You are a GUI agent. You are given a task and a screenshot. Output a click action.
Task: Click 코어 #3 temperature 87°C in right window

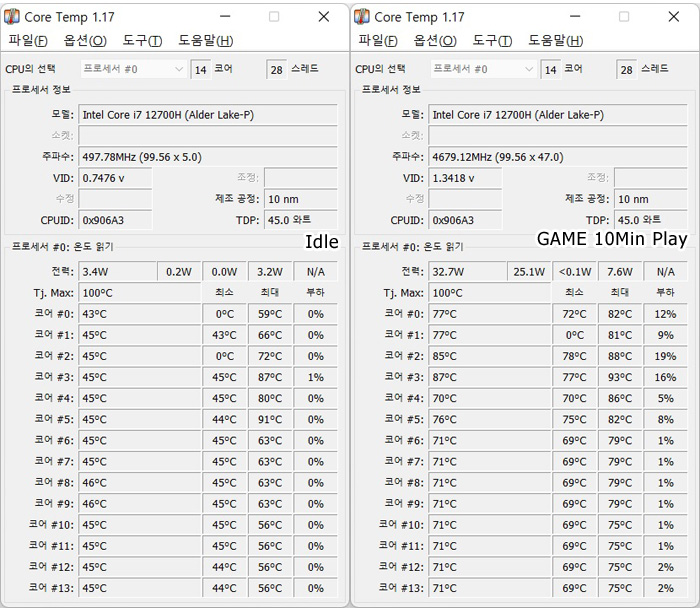point(490,377)
